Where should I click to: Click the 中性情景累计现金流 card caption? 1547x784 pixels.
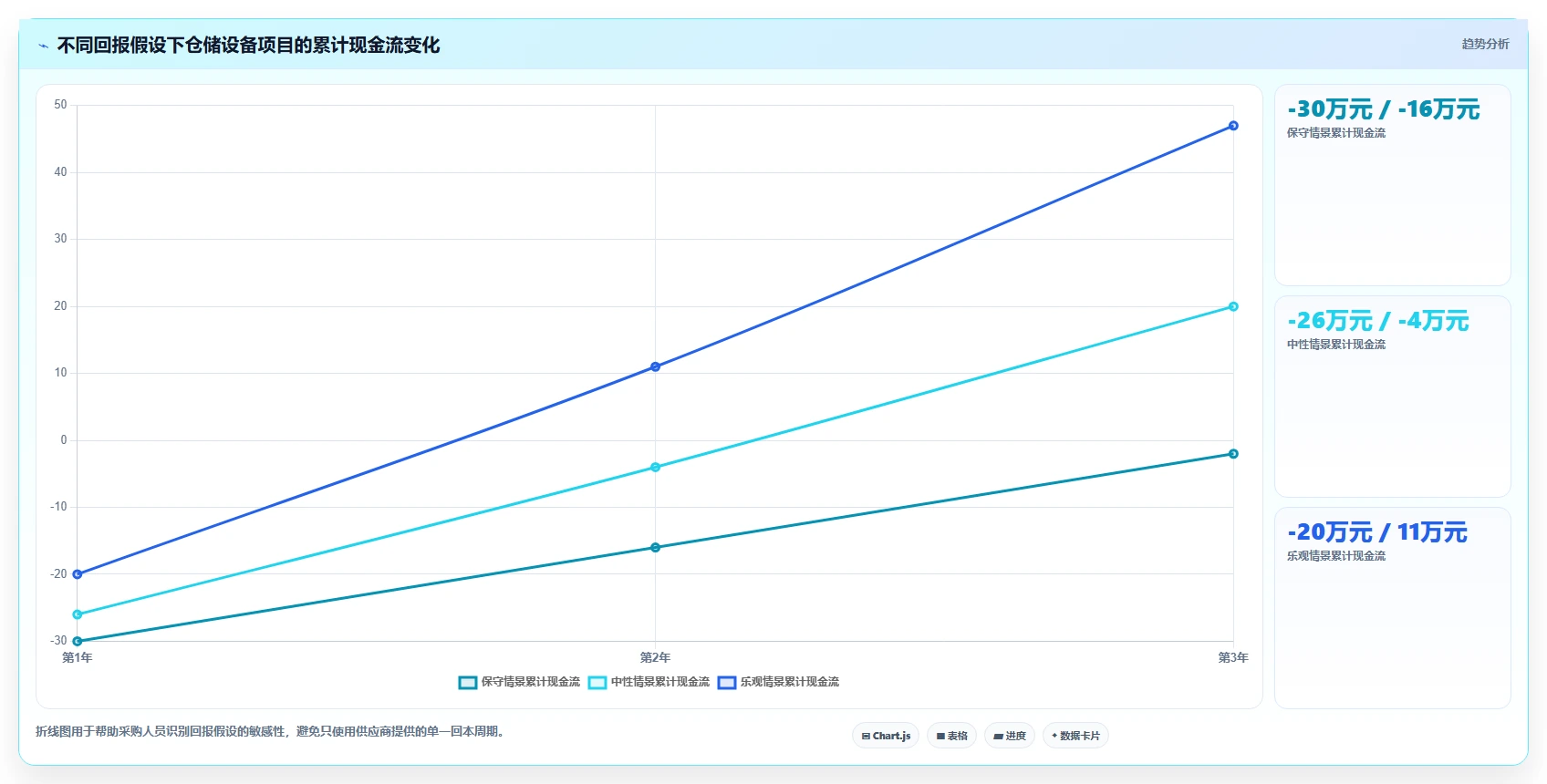point(1336,345)
